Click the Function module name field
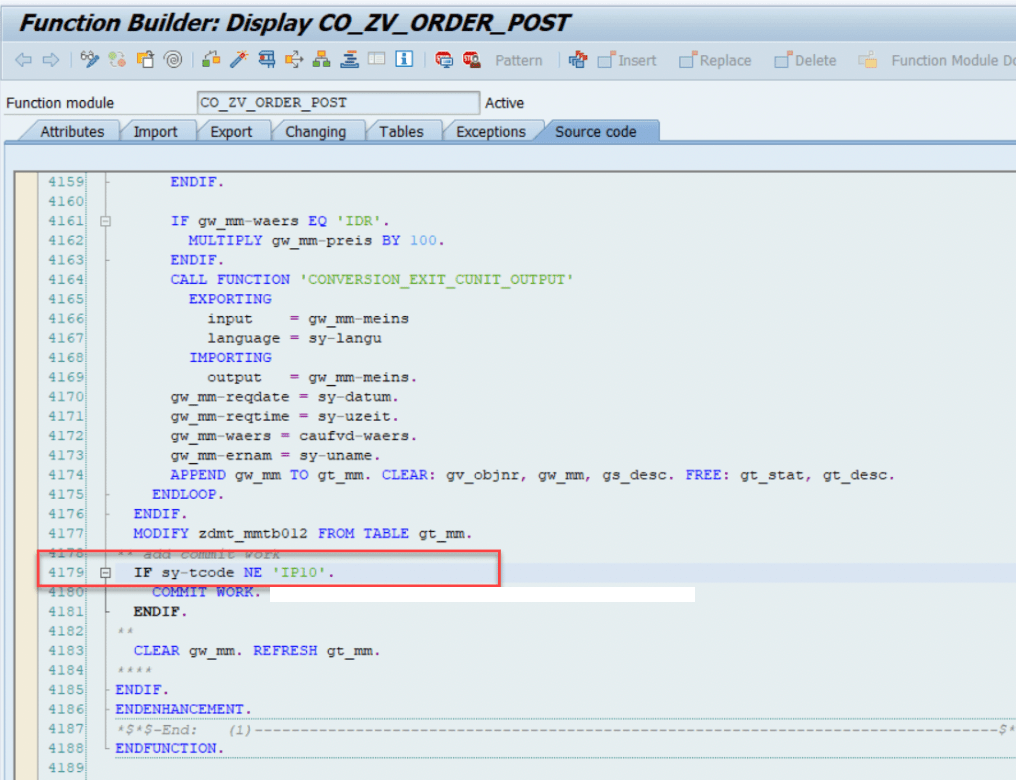This screenshot has width=1016, height=780. [x=338, y=103]
